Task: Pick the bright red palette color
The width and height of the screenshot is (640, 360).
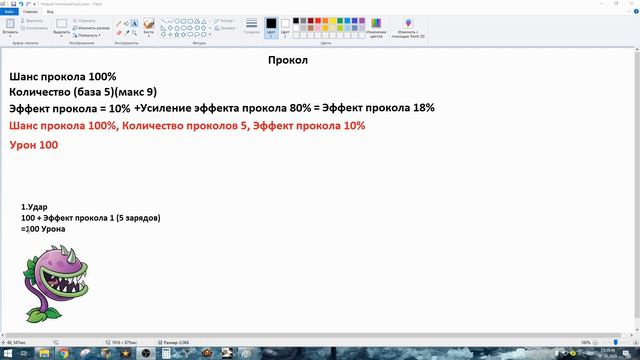Action: (x=318, y=21)
